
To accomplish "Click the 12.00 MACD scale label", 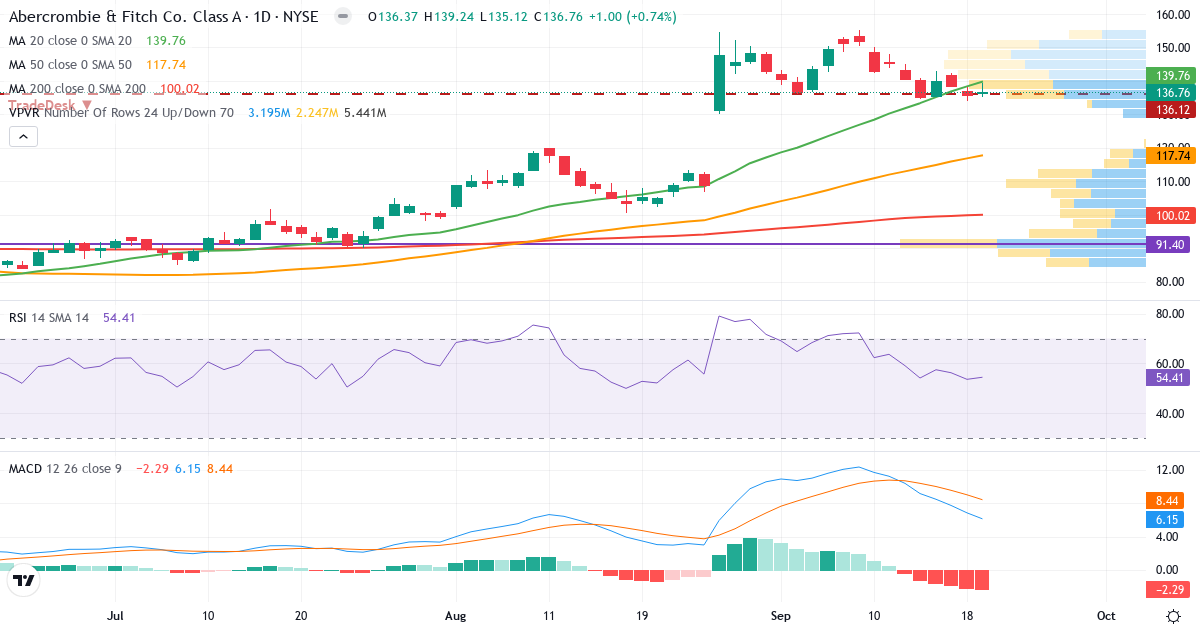I will point(1170,470).
